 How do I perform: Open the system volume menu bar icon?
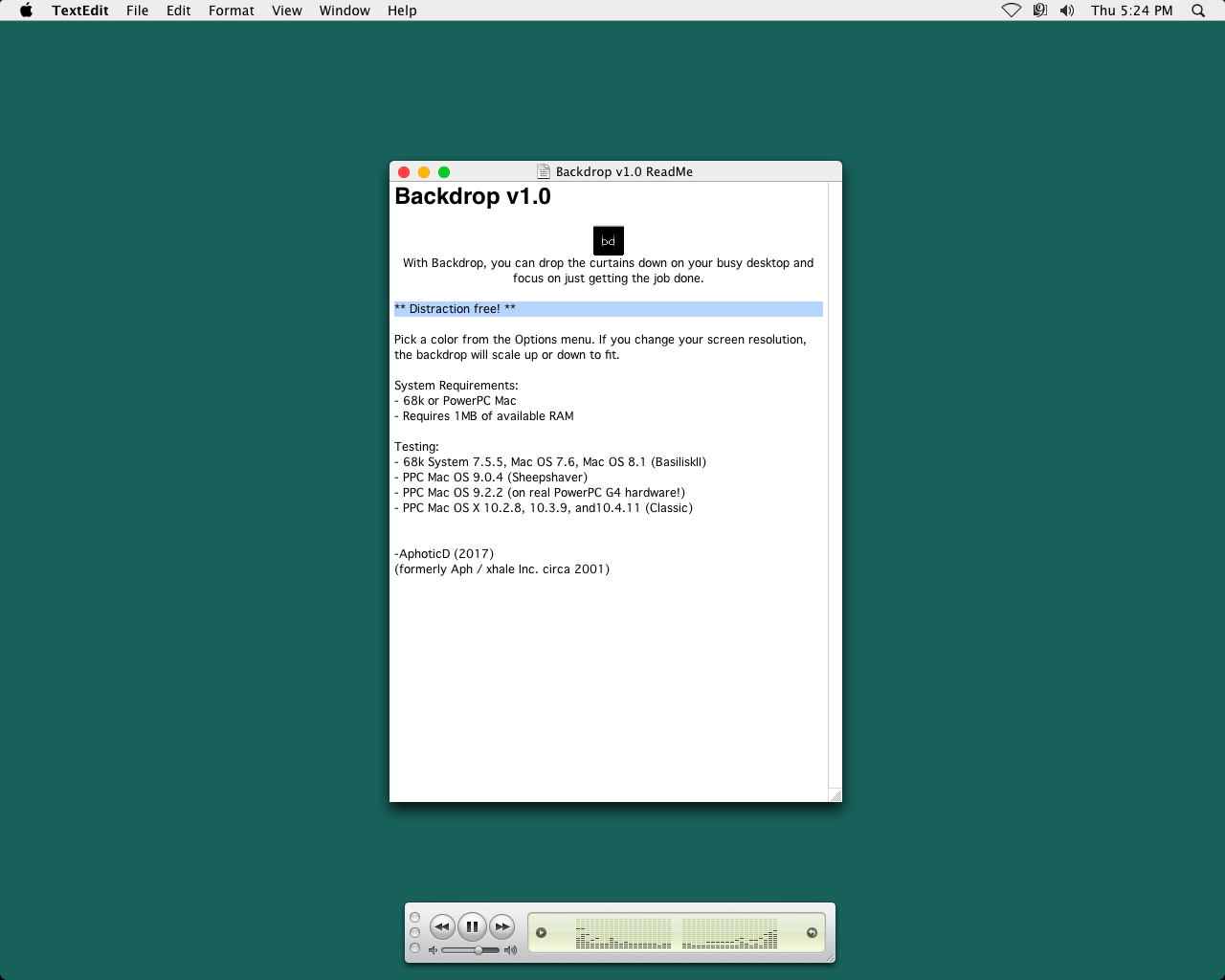tap(1067, 11)
